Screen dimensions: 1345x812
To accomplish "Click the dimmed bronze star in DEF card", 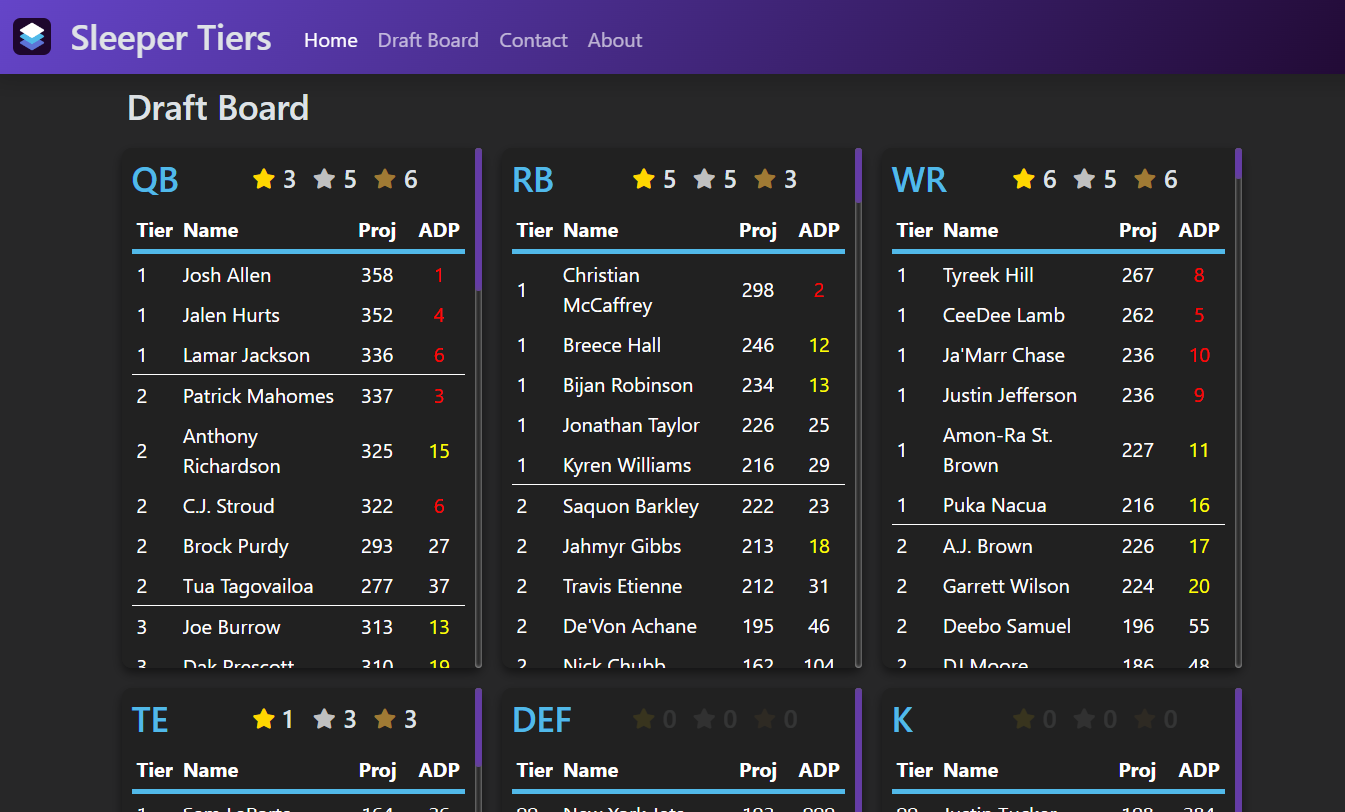I will tap(765, 719).
